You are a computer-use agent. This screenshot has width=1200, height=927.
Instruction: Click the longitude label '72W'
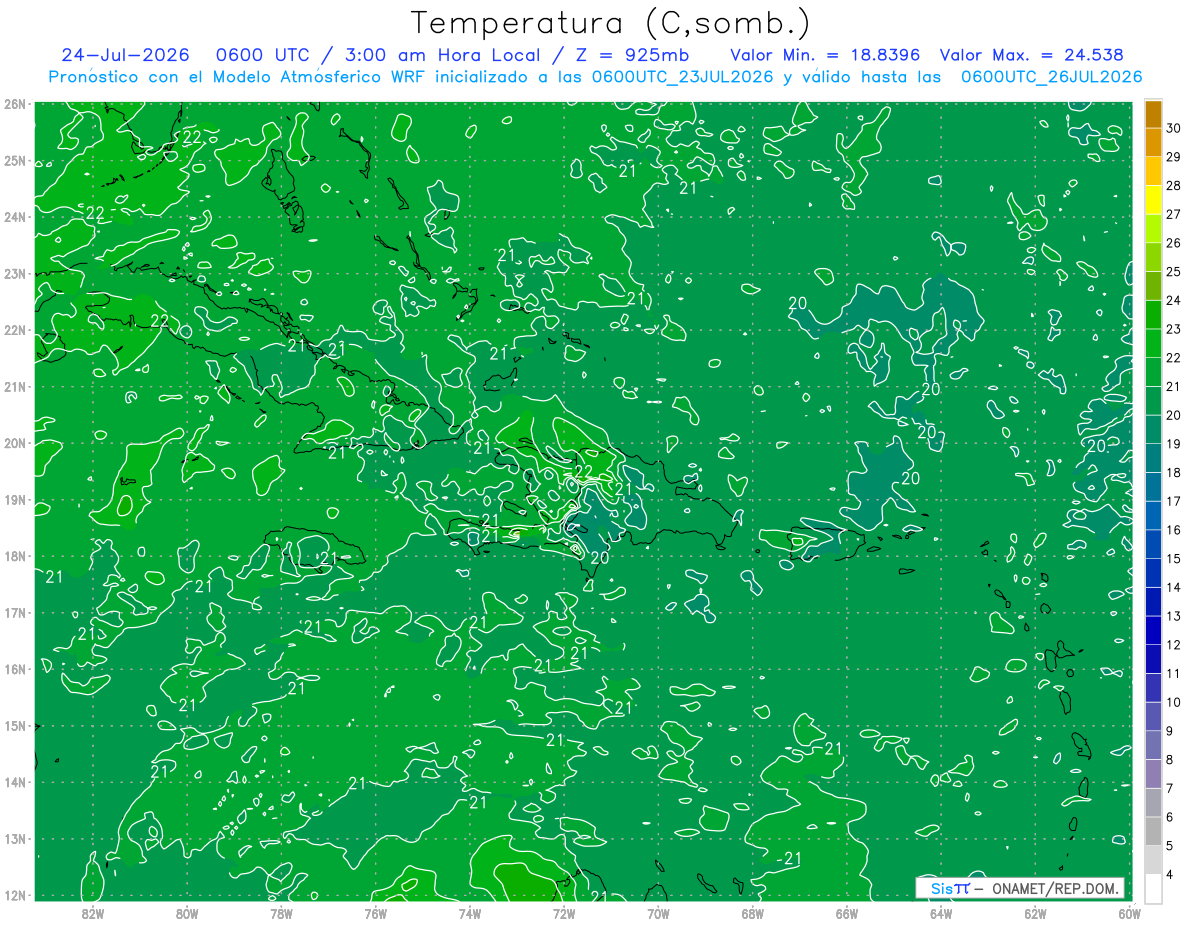[x=563, y=913]
